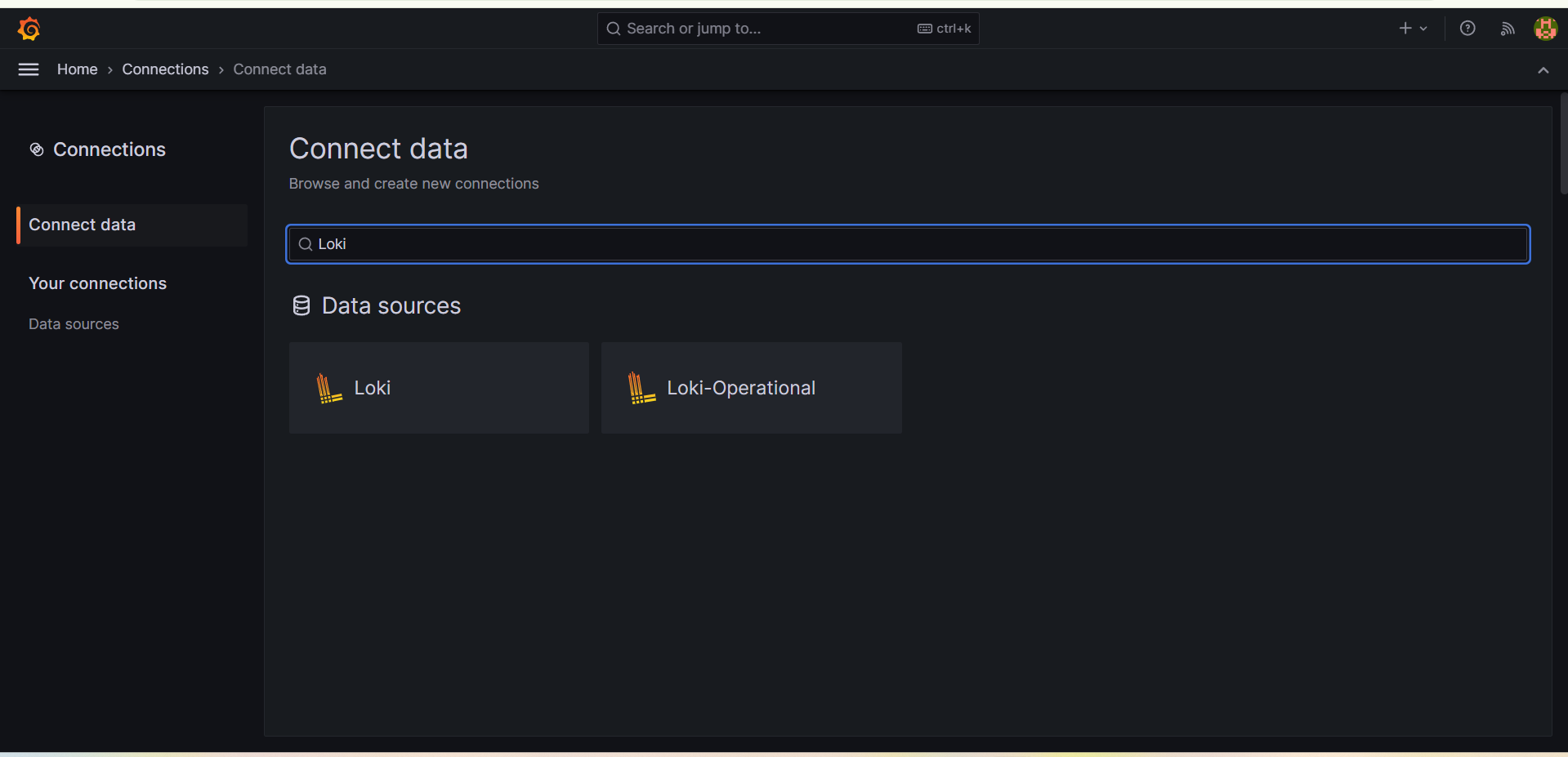This screenshot has width=1568, height=757.
Task: Click the Loki card logo icon
Action: click(x=328, y=388)
